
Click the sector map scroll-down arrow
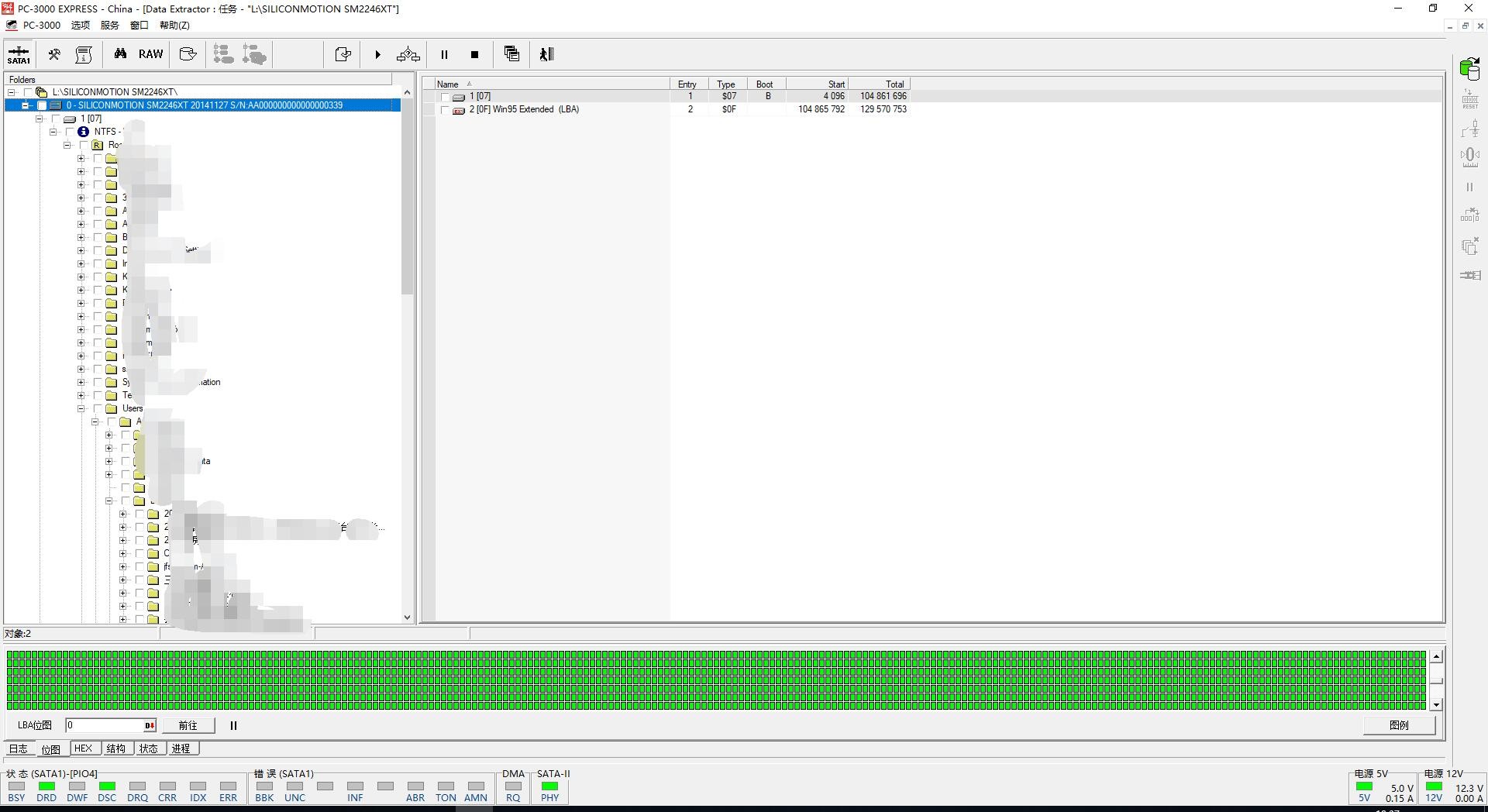[x=1436, y=704]
